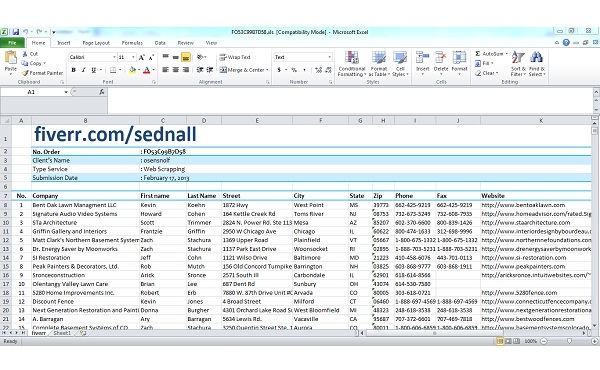The width and height of the screenshot is (600, 370).
Task: Select the fiverr worksheet tab
Action: (x=39, y=333)
